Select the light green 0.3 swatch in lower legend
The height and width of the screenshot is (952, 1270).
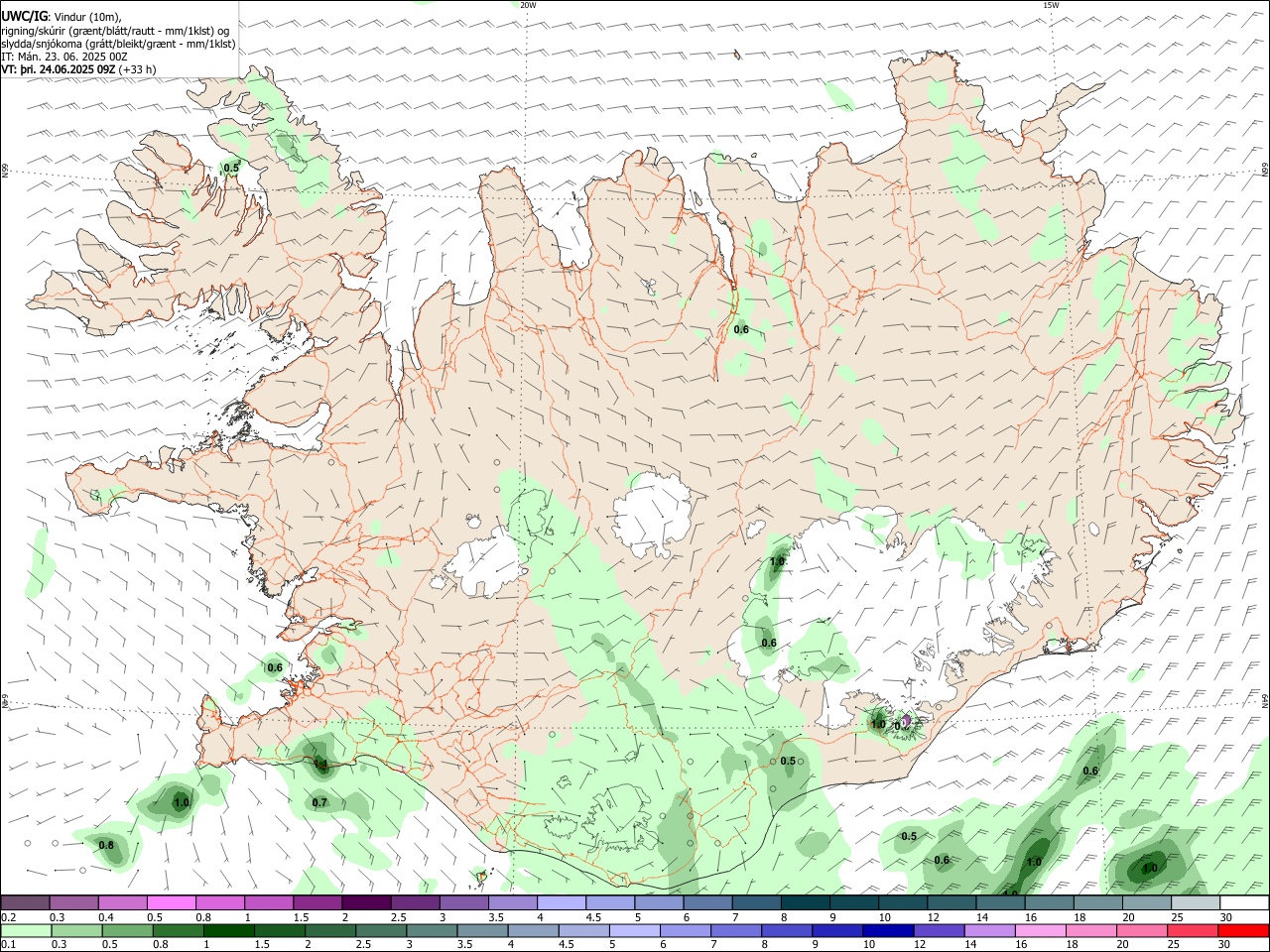76,930
